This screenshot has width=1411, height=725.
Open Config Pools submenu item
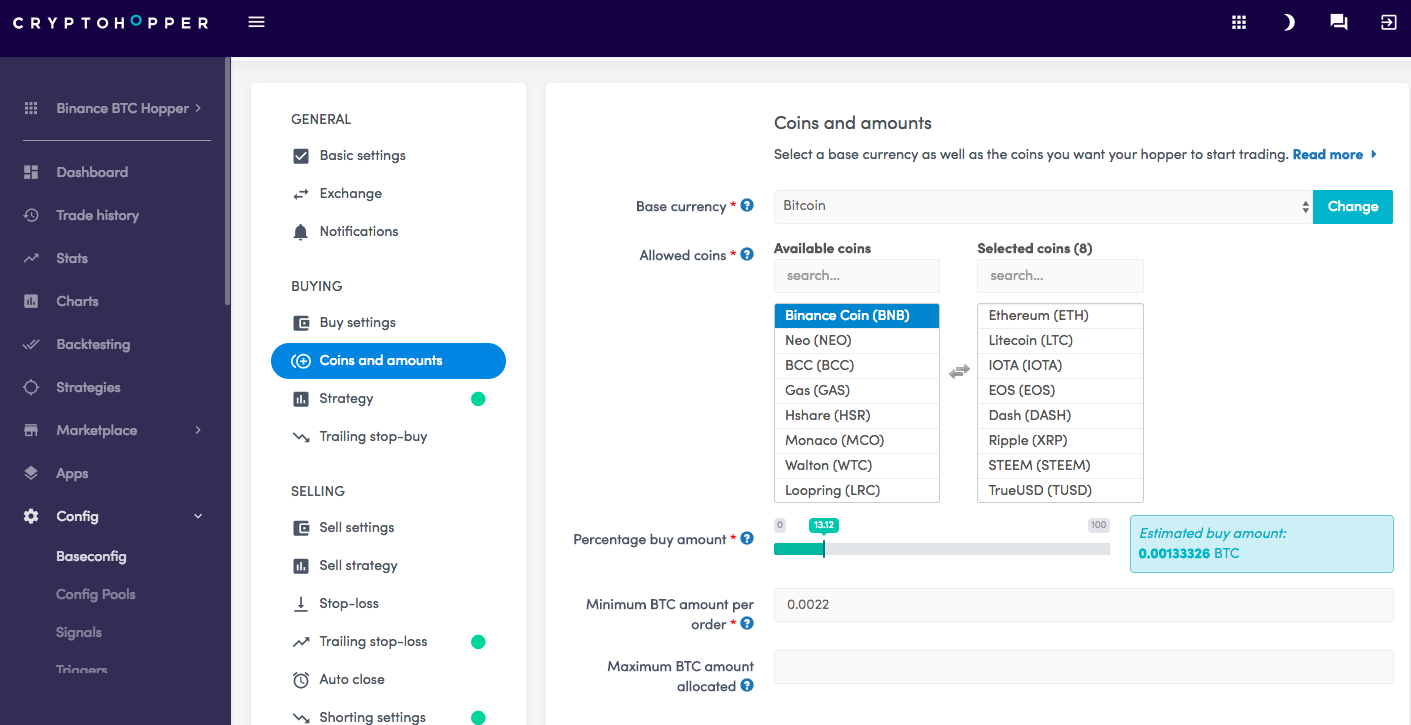(x=95, y=594)
